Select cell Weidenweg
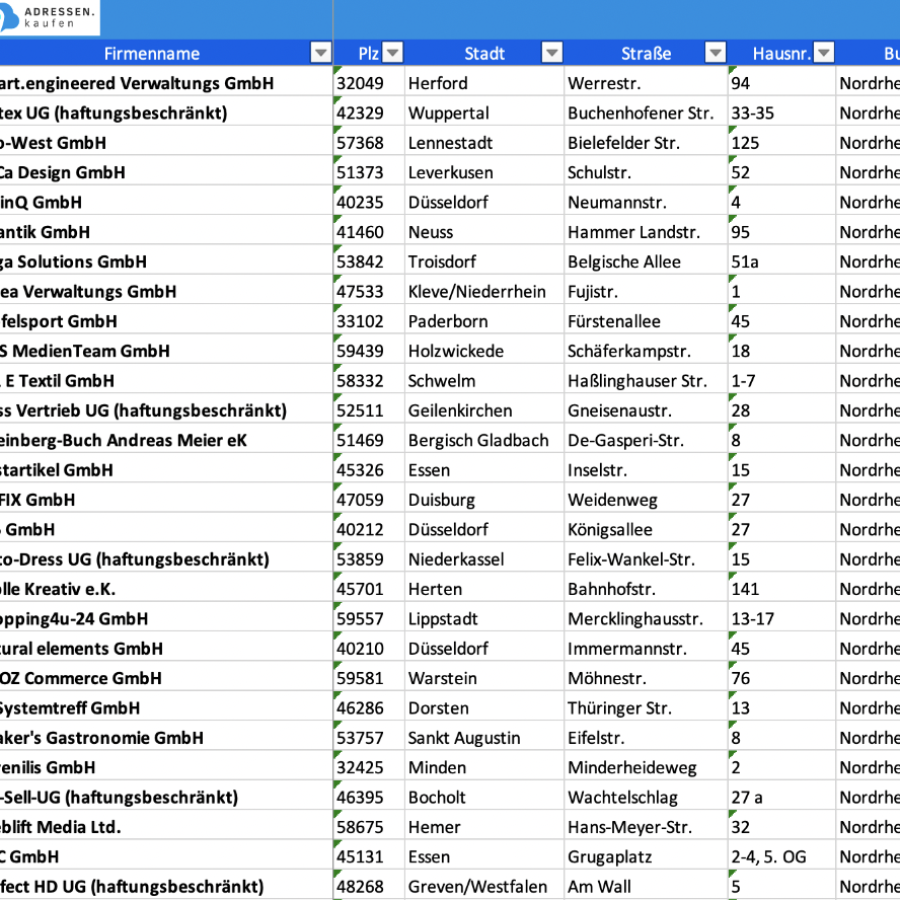The height and width of the screenshot is (900, 900). click(646, 501)
